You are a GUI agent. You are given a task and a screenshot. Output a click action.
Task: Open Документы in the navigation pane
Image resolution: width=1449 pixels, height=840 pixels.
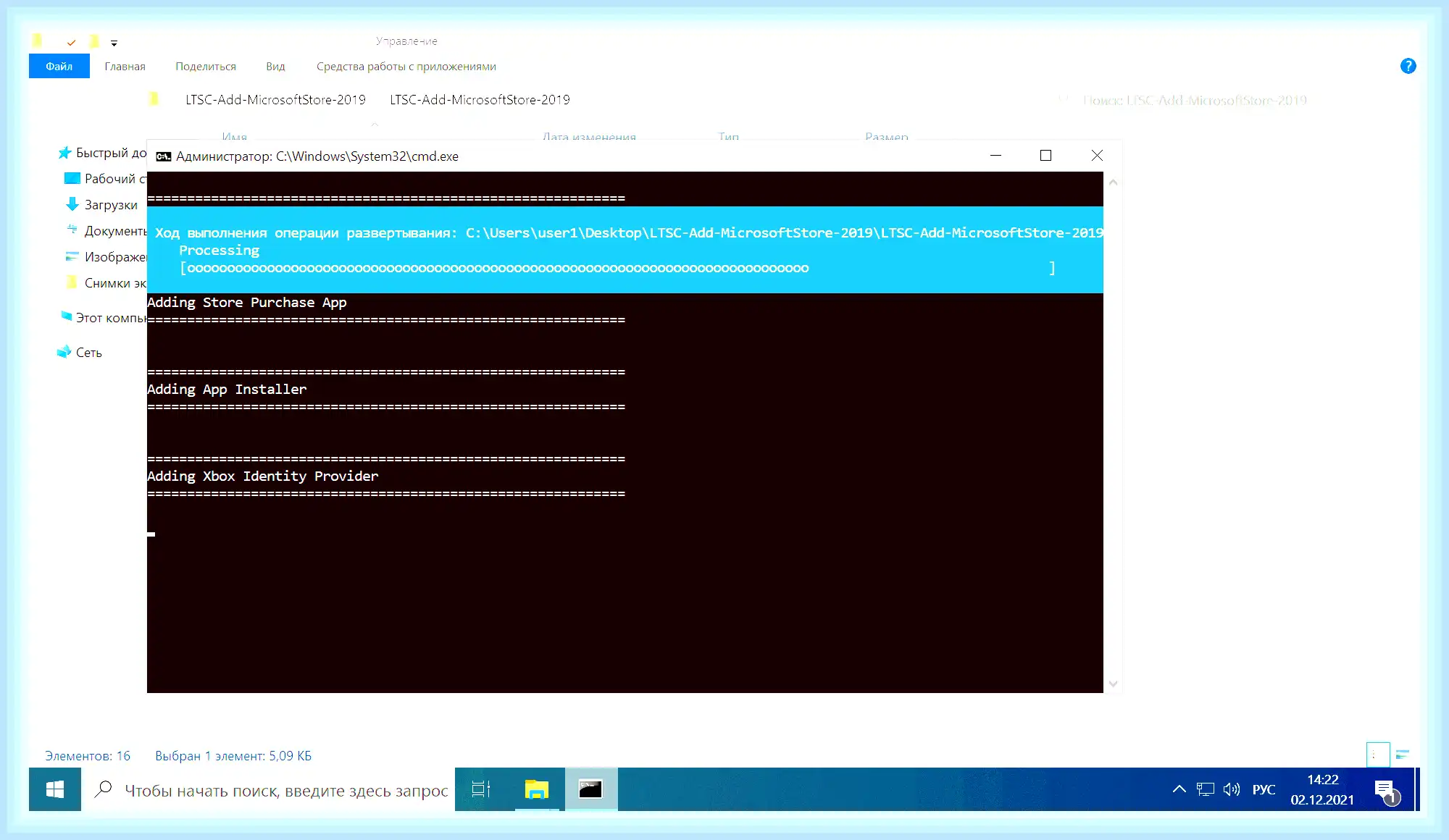pos(106,231)
